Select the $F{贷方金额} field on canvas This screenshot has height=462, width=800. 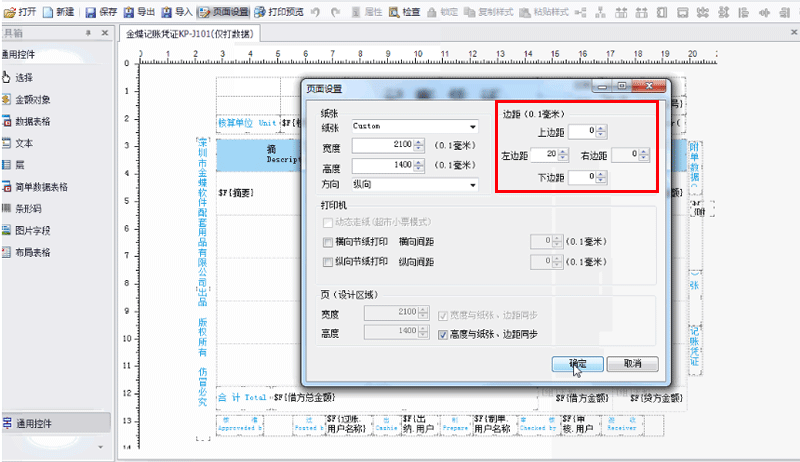point(656,398)
